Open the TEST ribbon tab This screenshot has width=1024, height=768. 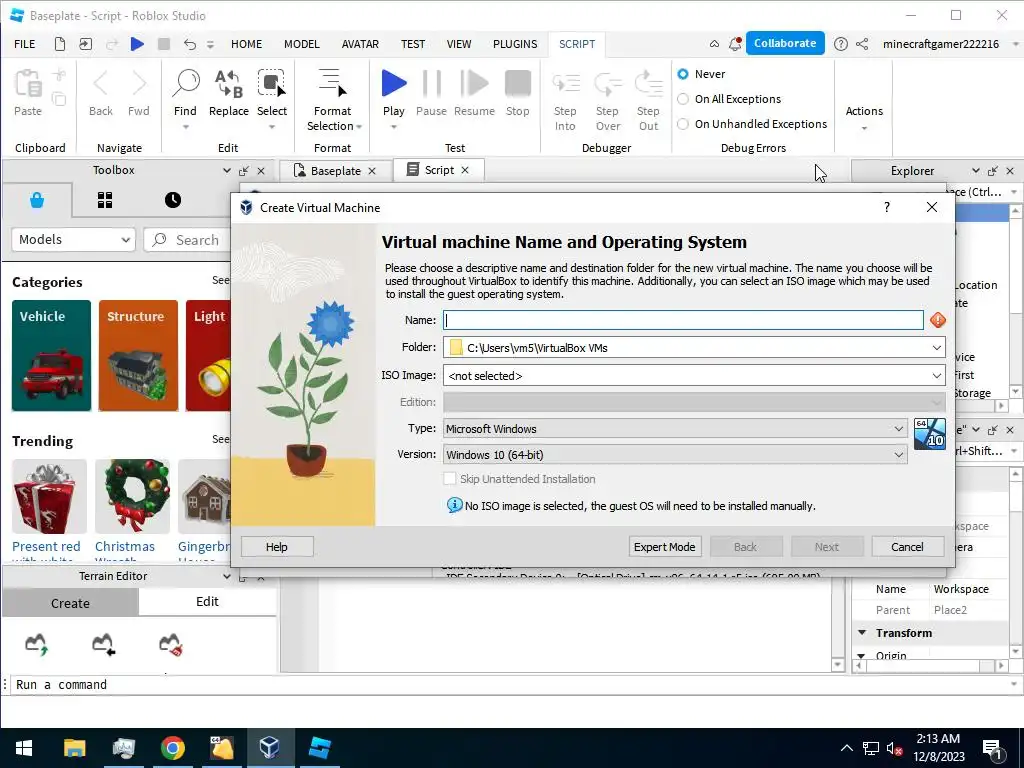coord(413,44)
